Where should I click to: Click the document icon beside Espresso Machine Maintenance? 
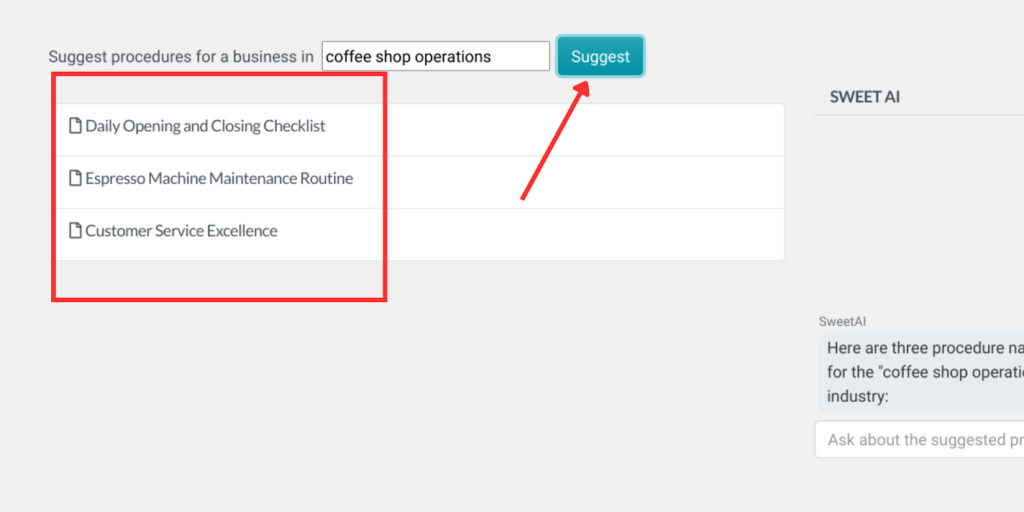point(76,178)
